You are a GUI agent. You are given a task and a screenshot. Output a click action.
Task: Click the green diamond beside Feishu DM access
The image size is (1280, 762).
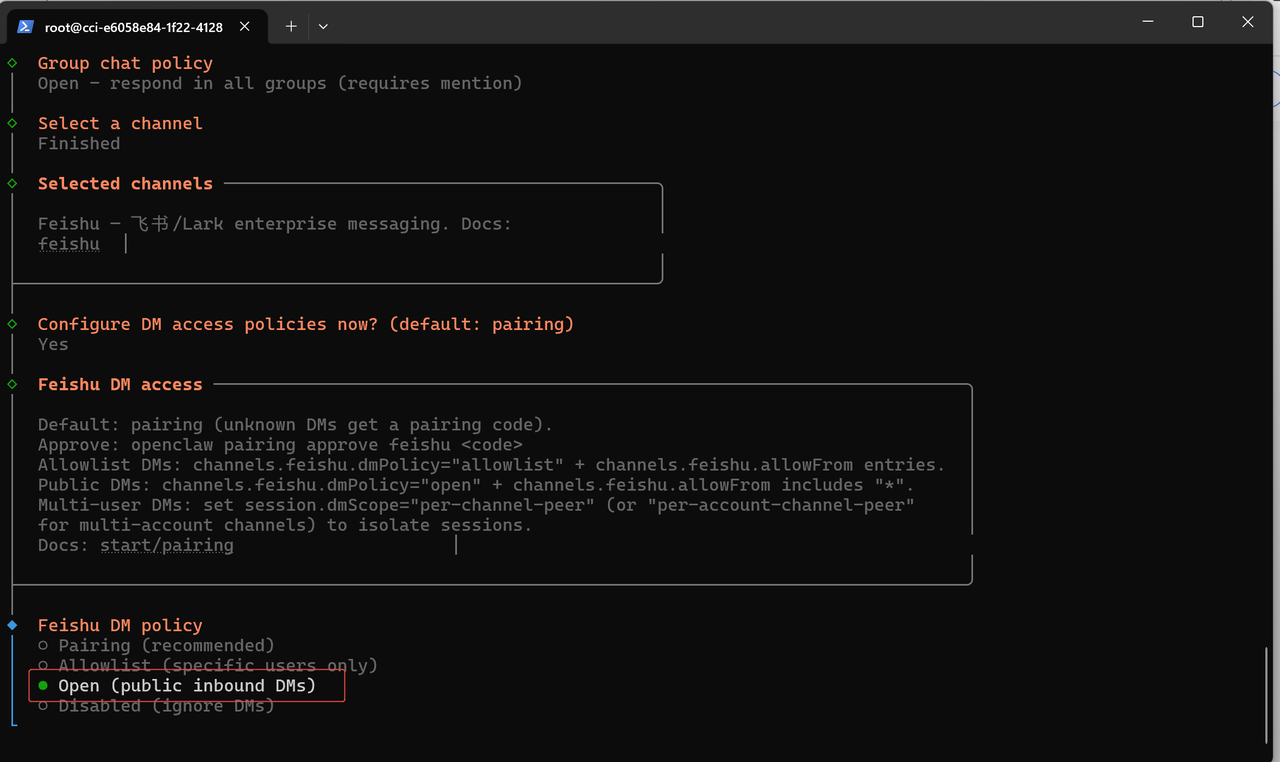[x=12, y=384]
